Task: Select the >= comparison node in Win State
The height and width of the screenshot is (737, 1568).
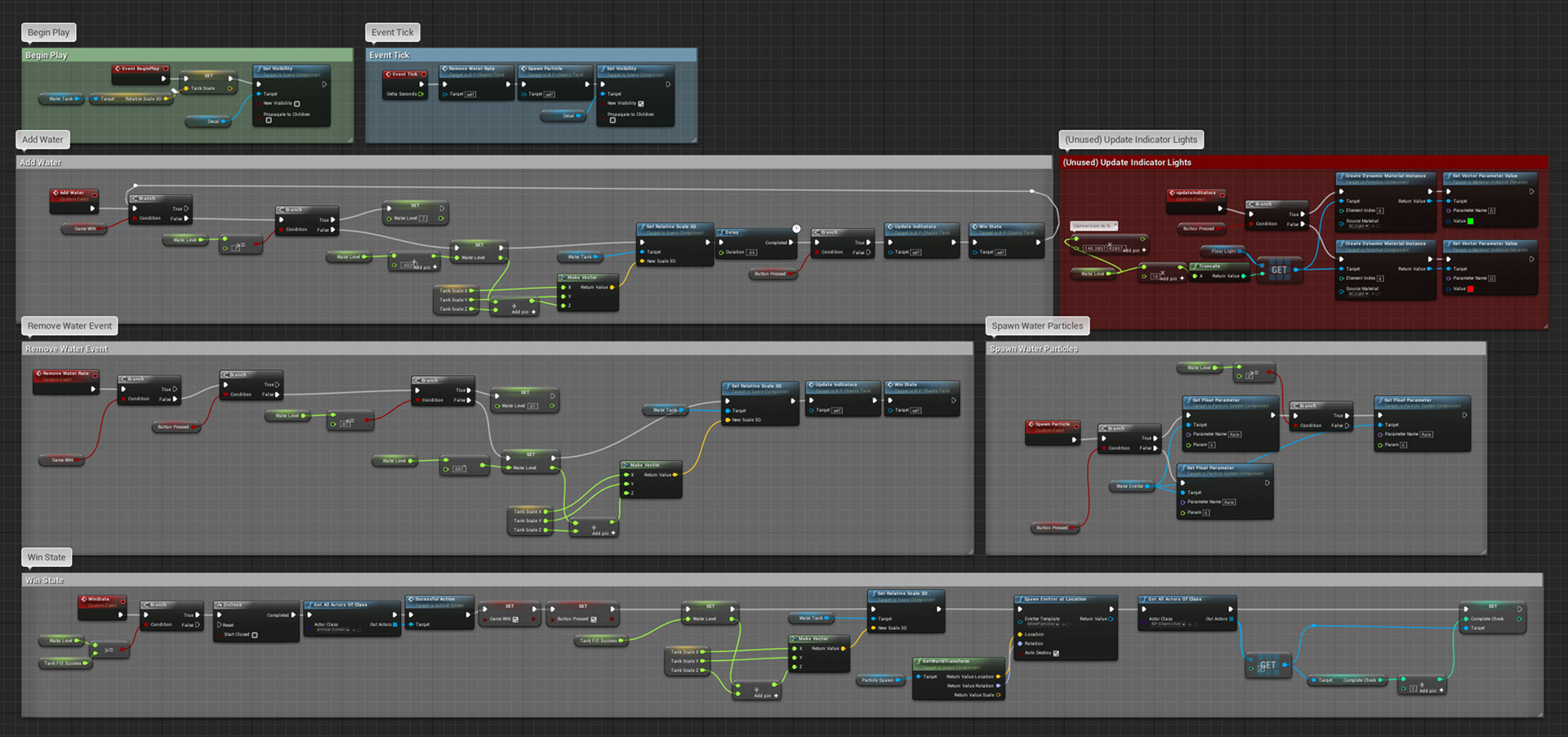Action: [109, 650]
